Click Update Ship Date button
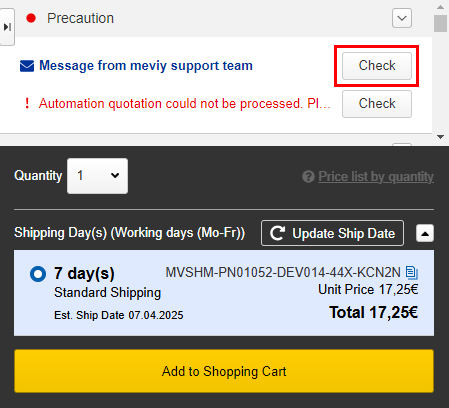The image size is (449, 408). pyautogui.click(x=332, y=233)
